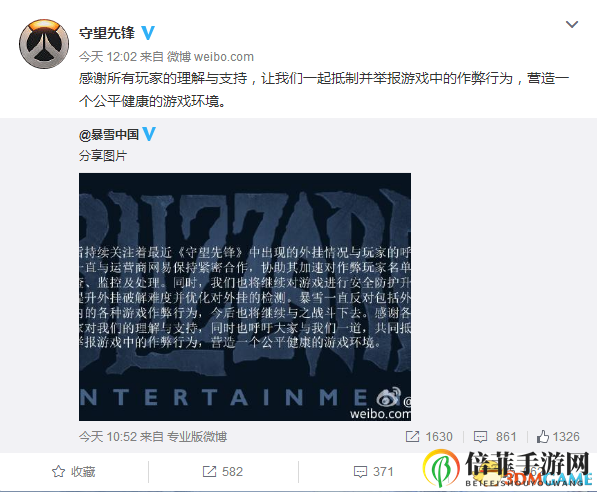Open original post time 今天 10:52
This screenshot has width=597, height=492.
point(108,436)
